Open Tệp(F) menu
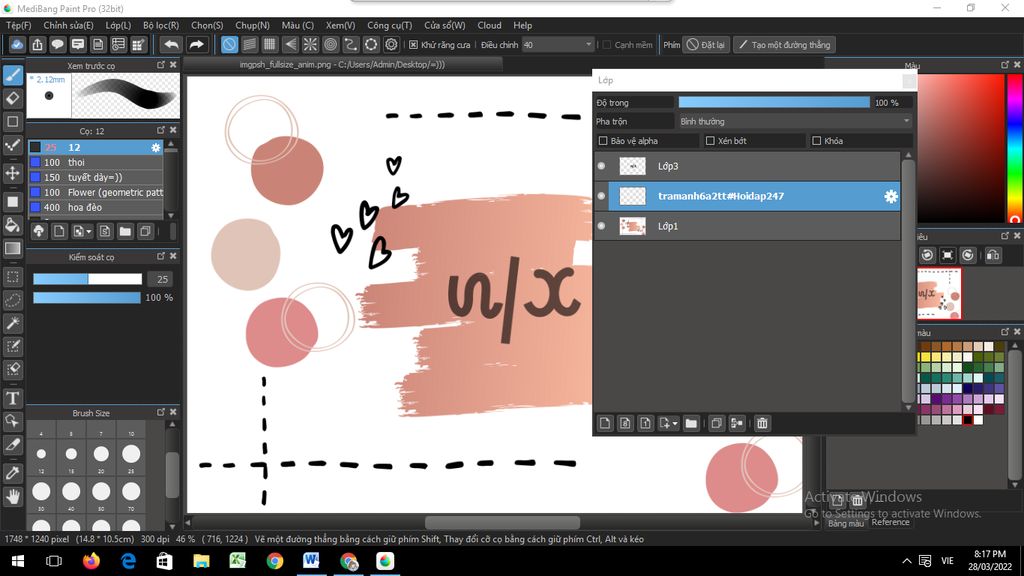Viewport: 1024px width, 576px height. pos(19,25)
